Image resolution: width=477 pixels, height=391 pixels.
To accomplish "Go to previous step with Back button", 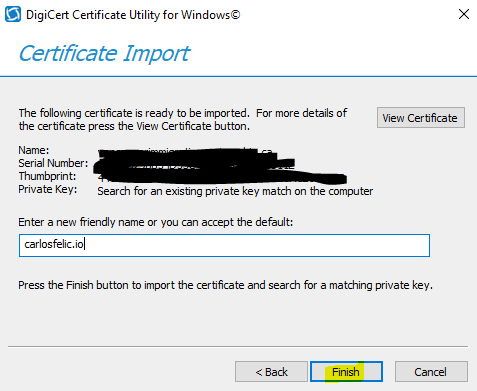I will click(271, 372).
